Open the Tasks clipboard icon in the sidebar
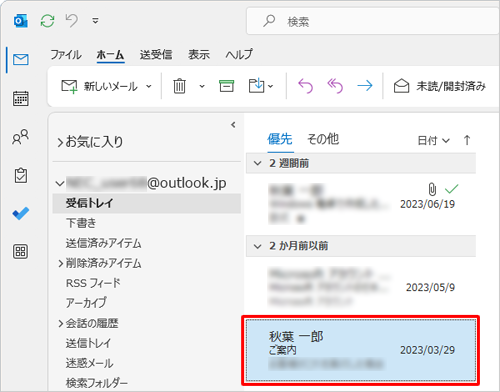This screenshot has height=392, width=500. click(x=21, y=175)
